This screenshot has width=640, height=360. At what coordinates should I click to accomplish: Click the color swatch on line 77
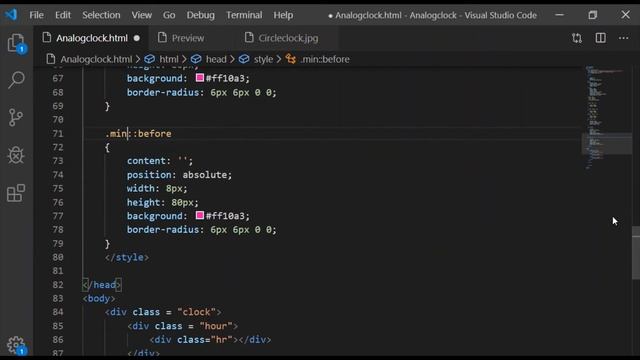[x=200, y=215]
